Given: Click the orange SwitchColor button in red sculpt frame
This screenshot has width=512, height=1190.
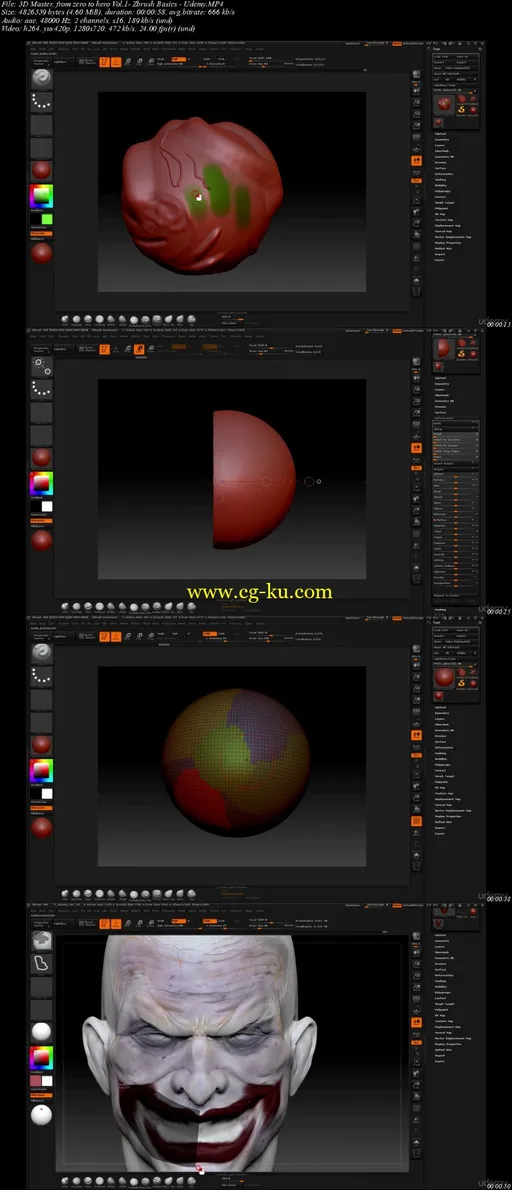Looking at the screenshot, I should pyautogui.click(x=41, y=232).
